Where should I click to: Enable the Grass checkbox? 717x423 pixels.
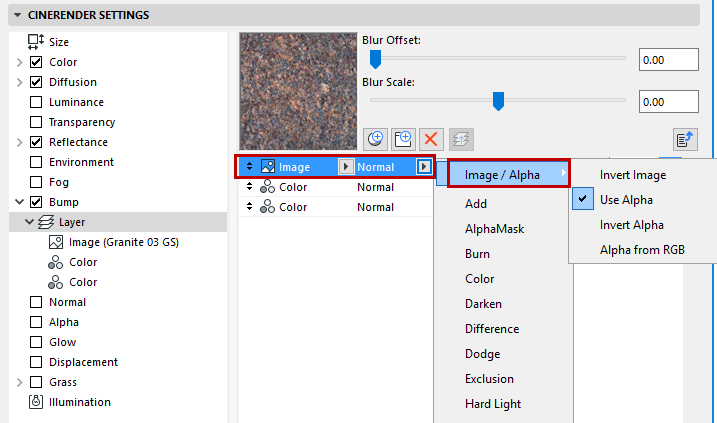point(36,382)
